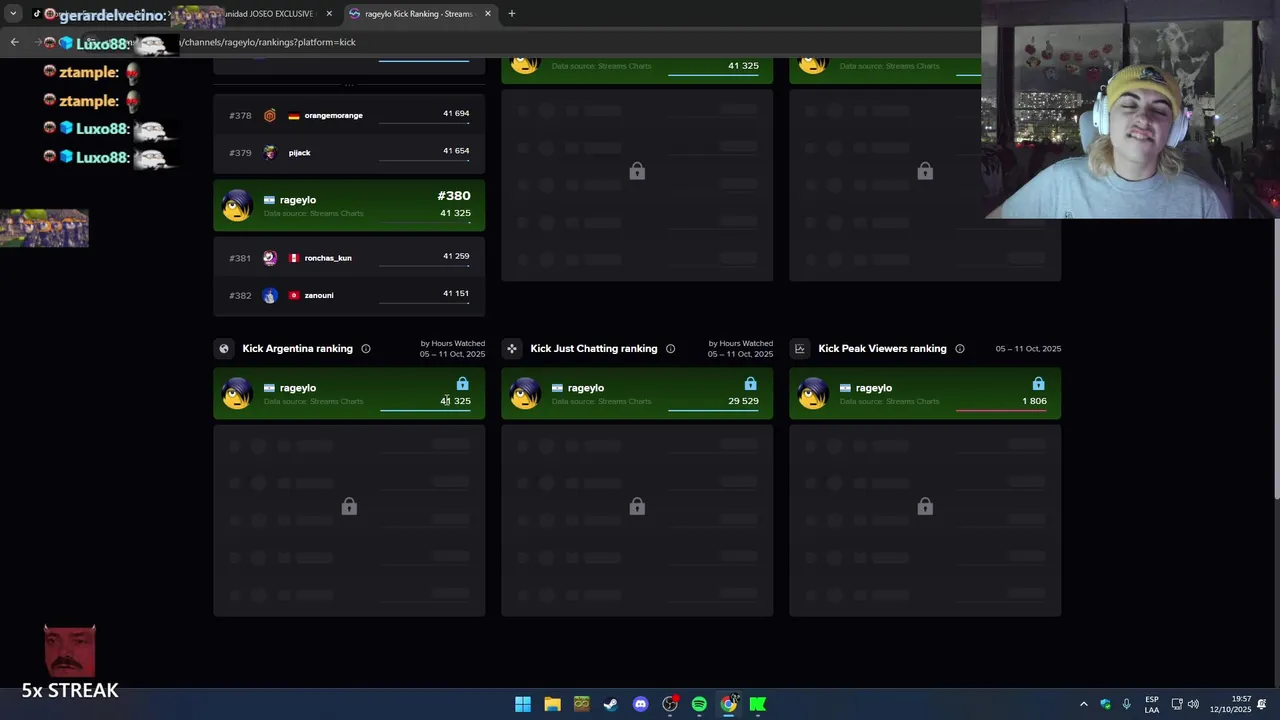Click the 29 529 hours watched value

[x=743, y=401]
